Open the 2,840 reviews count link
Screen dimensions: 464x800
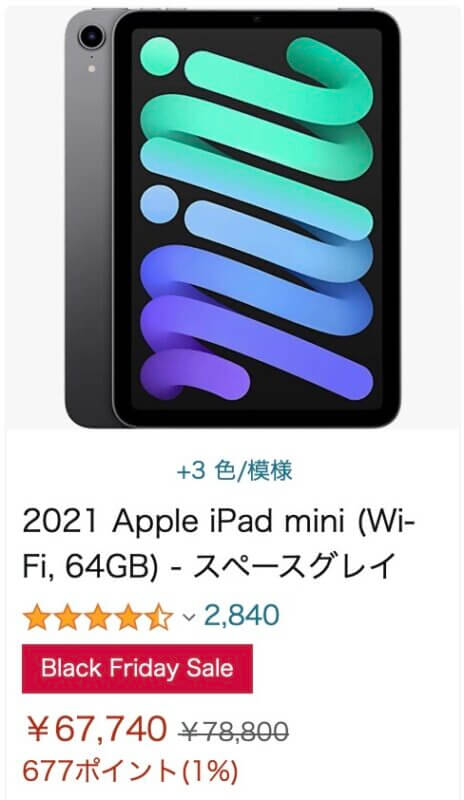(x=242, y=615)
